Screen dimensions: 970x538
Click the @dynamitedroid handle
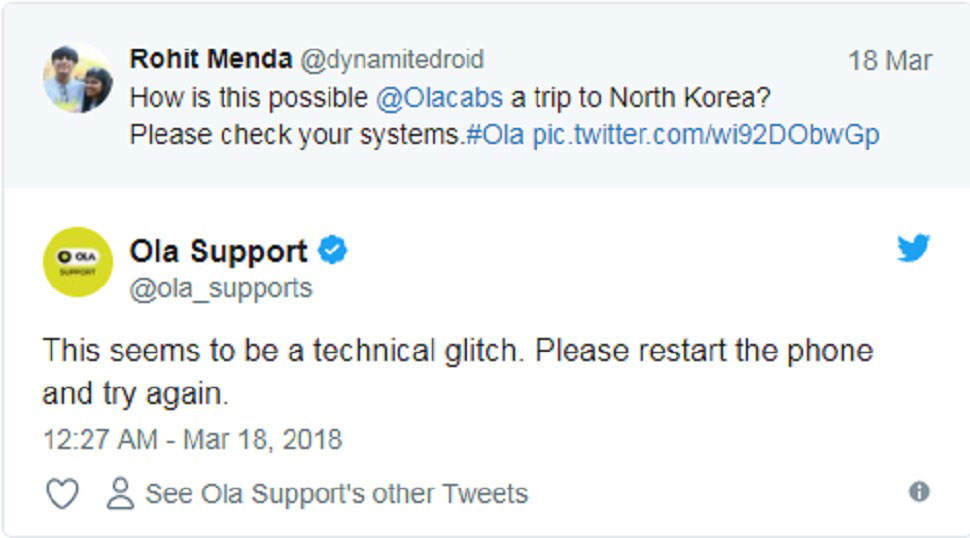(x=392, y=60)
